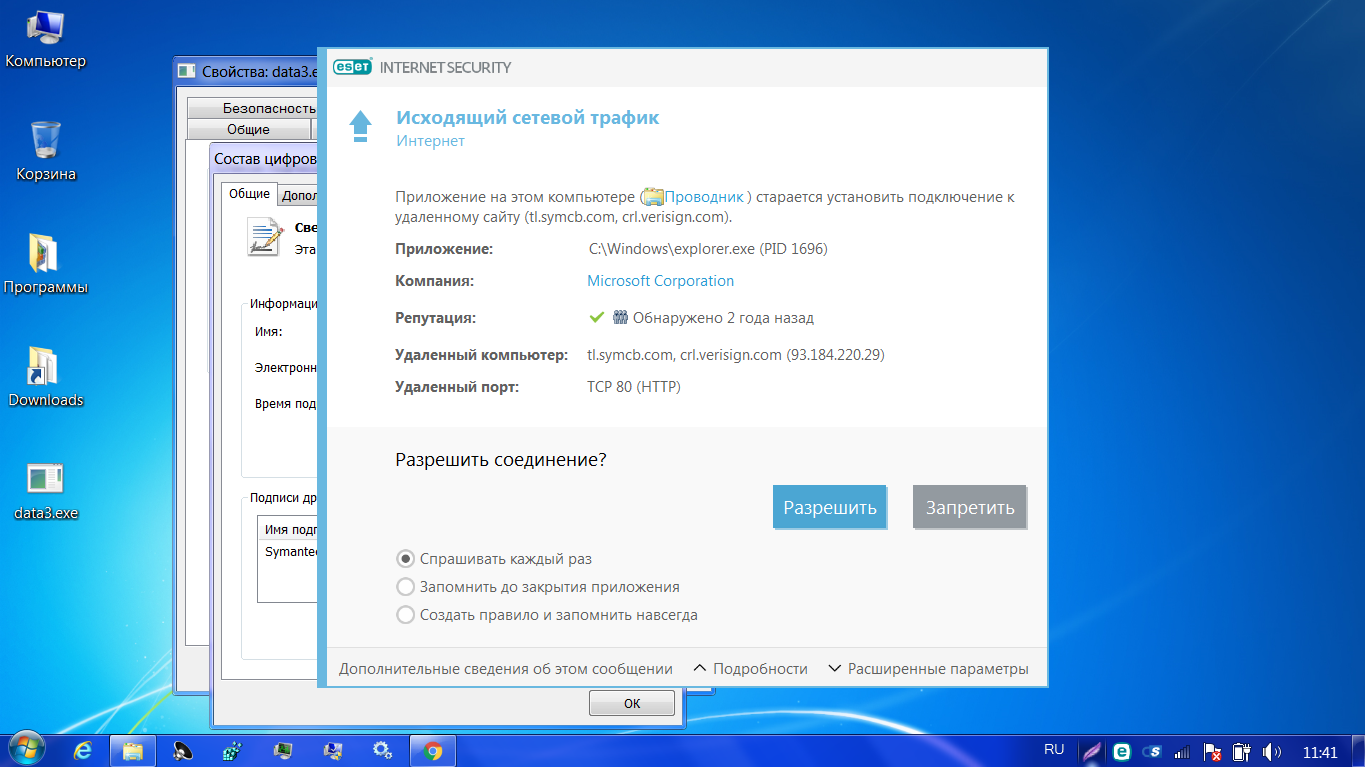Select the Программы folder on the desktop
The image size is (1365, 767).
coord(46,264)
